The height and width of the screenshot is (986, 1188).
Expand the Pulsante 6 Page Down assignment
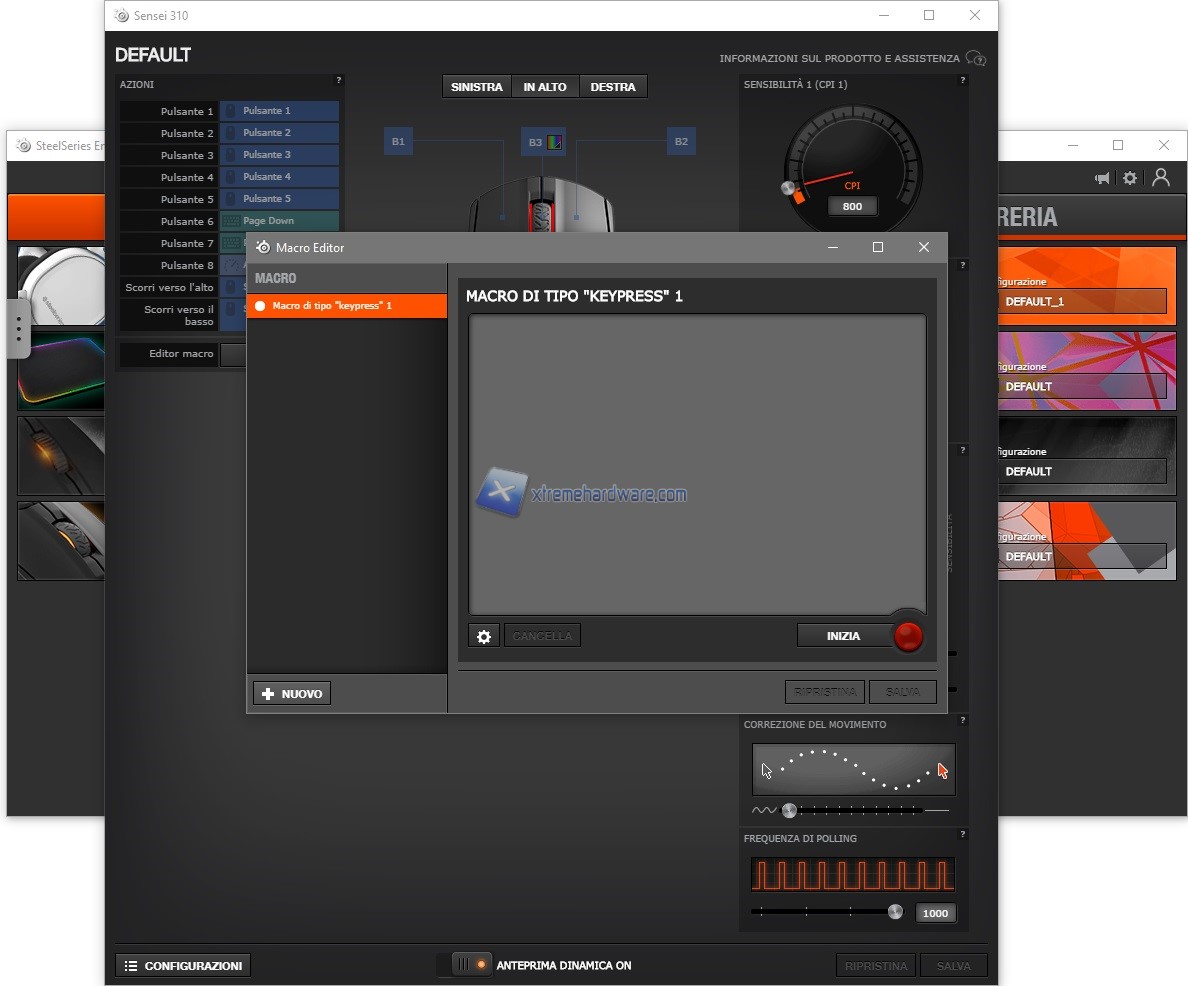279,221
